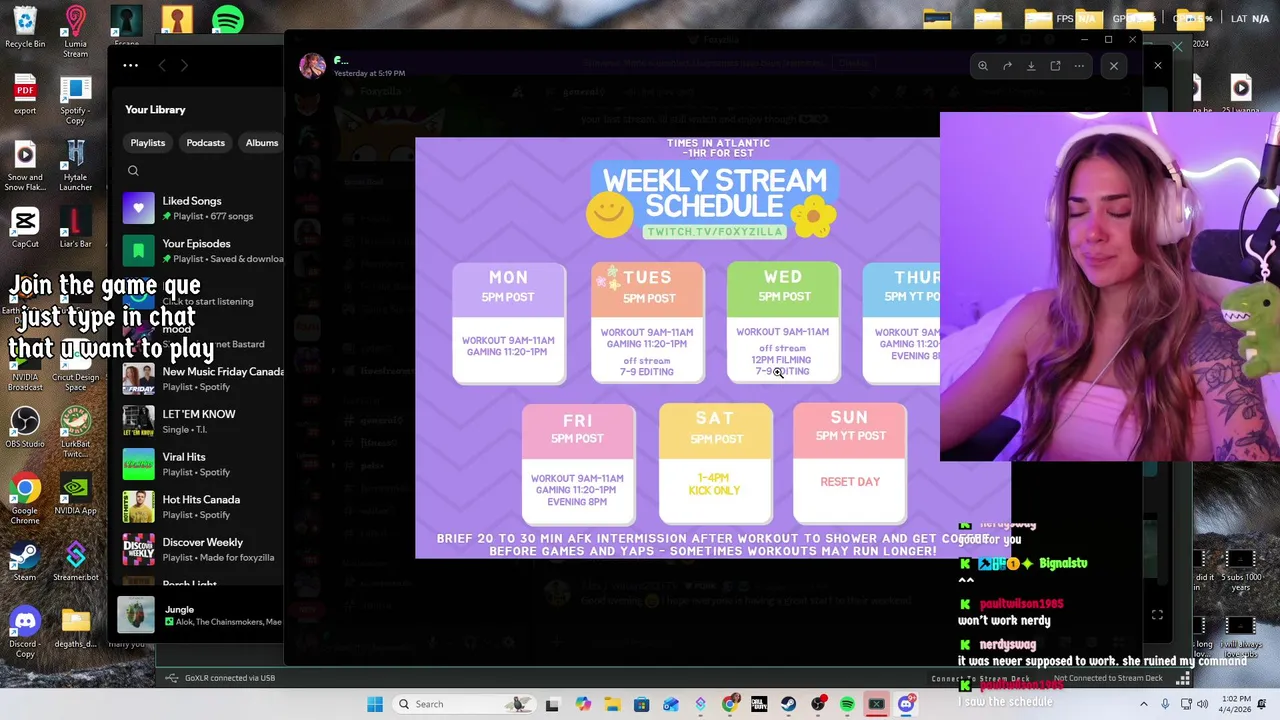Close the image viewer with the rounded X button

[1113, 66]
